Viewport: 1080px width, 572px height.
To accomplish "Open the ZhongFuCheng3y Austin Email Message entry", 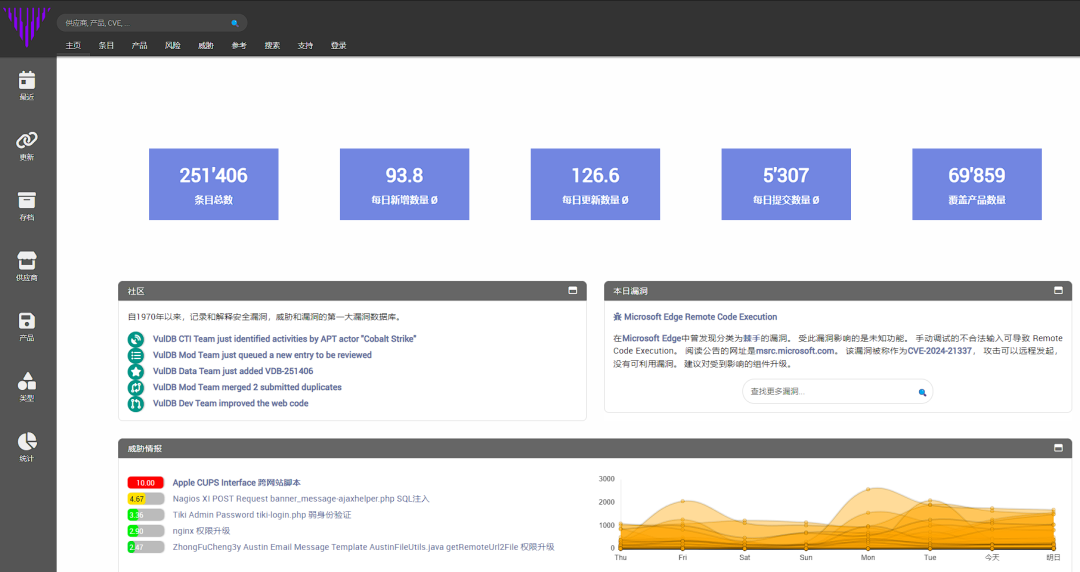I will (363, 547).
